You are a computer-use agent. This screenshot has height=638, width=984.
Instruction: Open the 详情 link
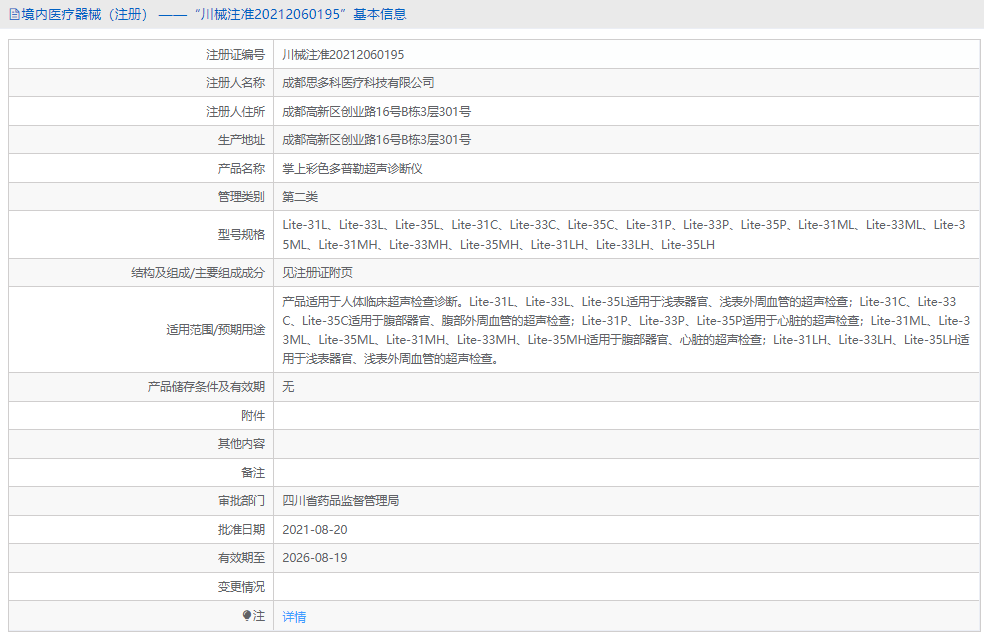[294, 617]
